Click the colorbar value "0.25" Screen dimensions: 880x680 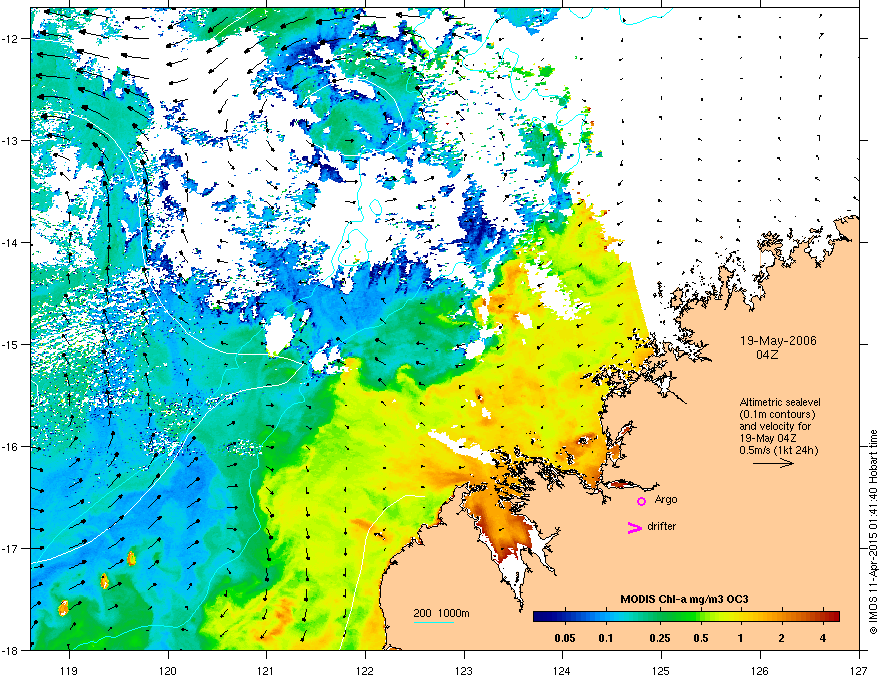(659, 638)
